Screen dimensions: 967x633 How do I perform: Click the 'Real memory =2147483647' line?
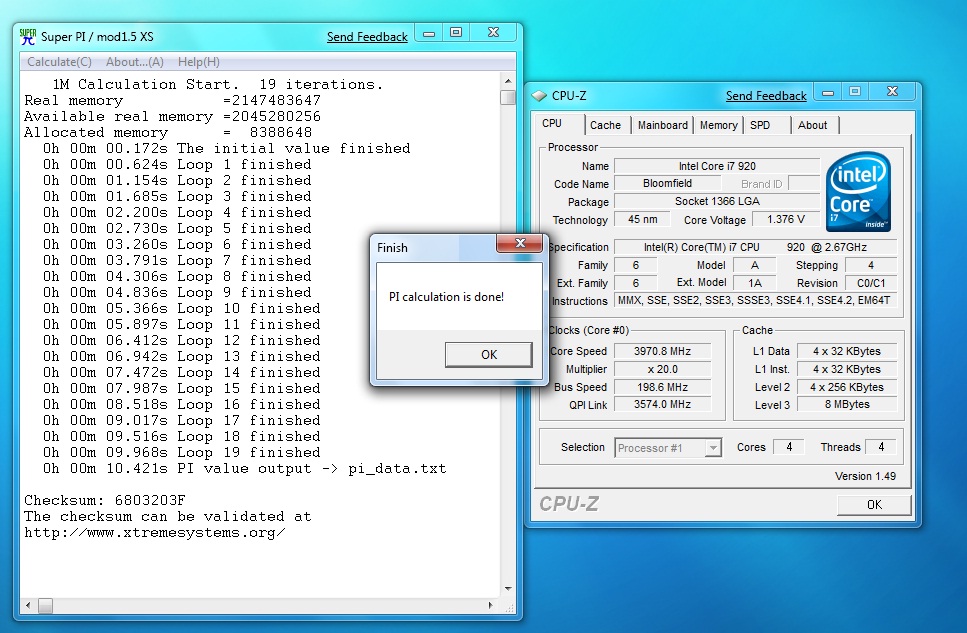pyautogui.click(x=173, y=101)
